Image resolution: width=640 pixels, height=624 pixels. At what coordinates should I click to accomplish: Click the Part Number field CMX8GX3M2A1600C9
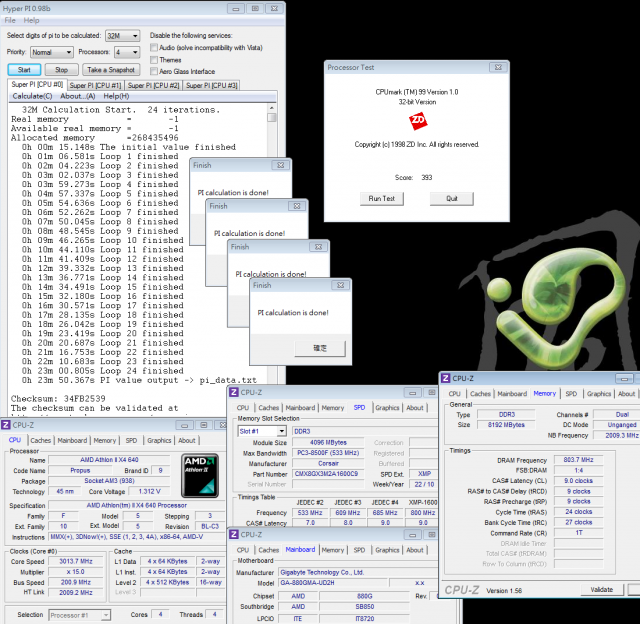point(328,474)
